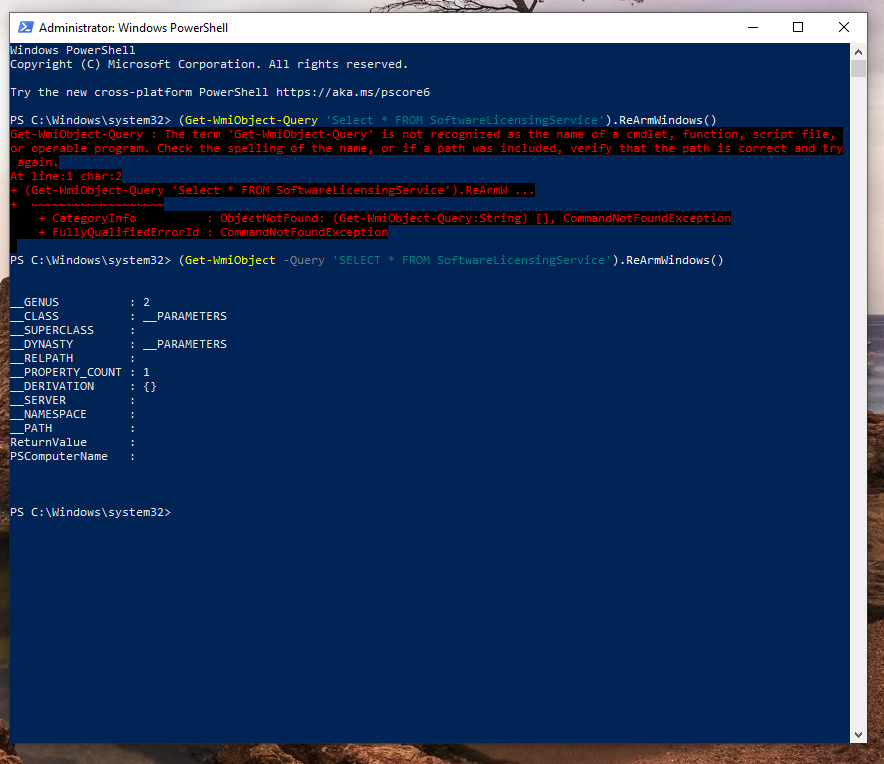Click the 'FullyQualifiedErrorId' label

[125, 232]
